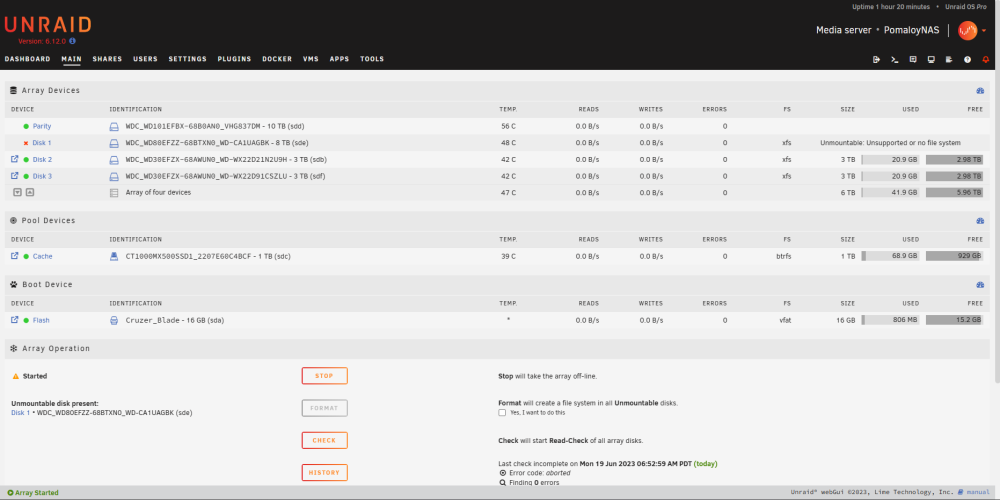Screen dimensions: 1000x500
Task: Click the 'Array of four devices' row text
Action: 158,192
